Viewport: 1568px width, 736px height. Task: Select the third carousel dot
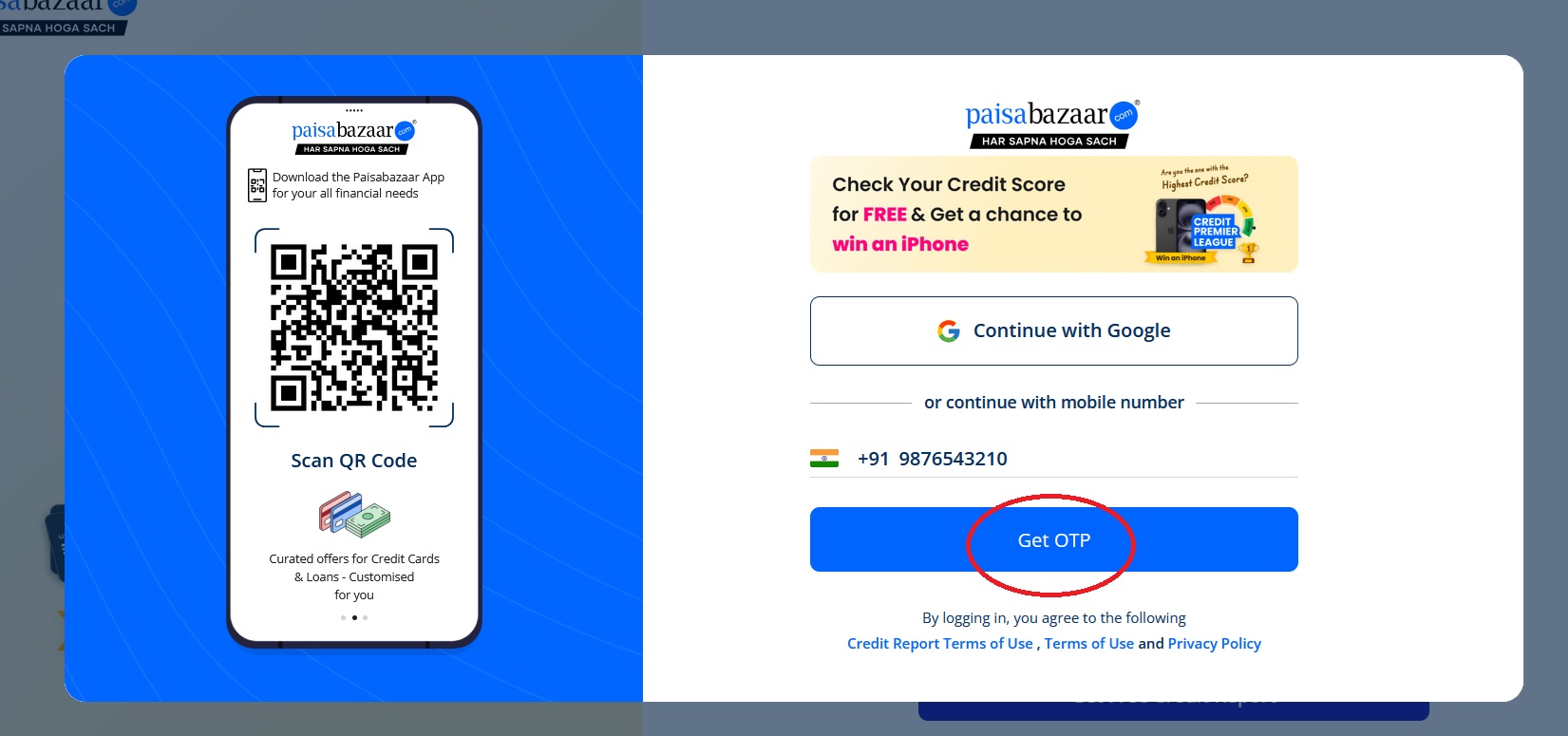pos(366,617)
